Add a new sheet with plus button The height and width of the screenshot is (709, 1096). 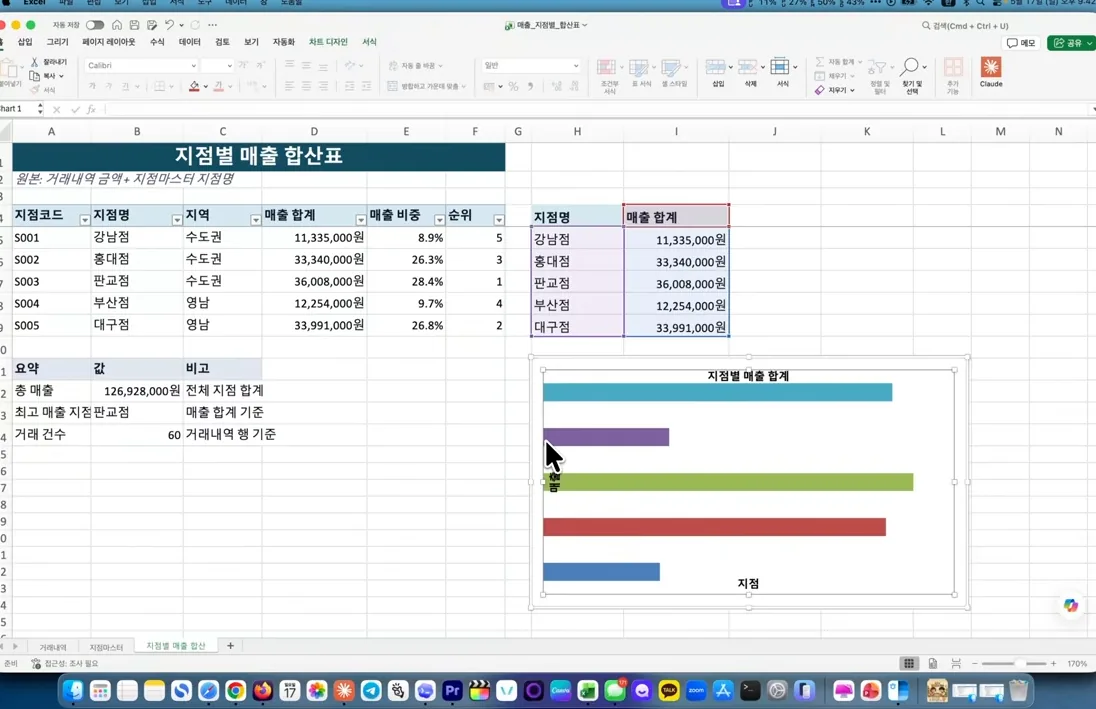click(x=230, y=645)
